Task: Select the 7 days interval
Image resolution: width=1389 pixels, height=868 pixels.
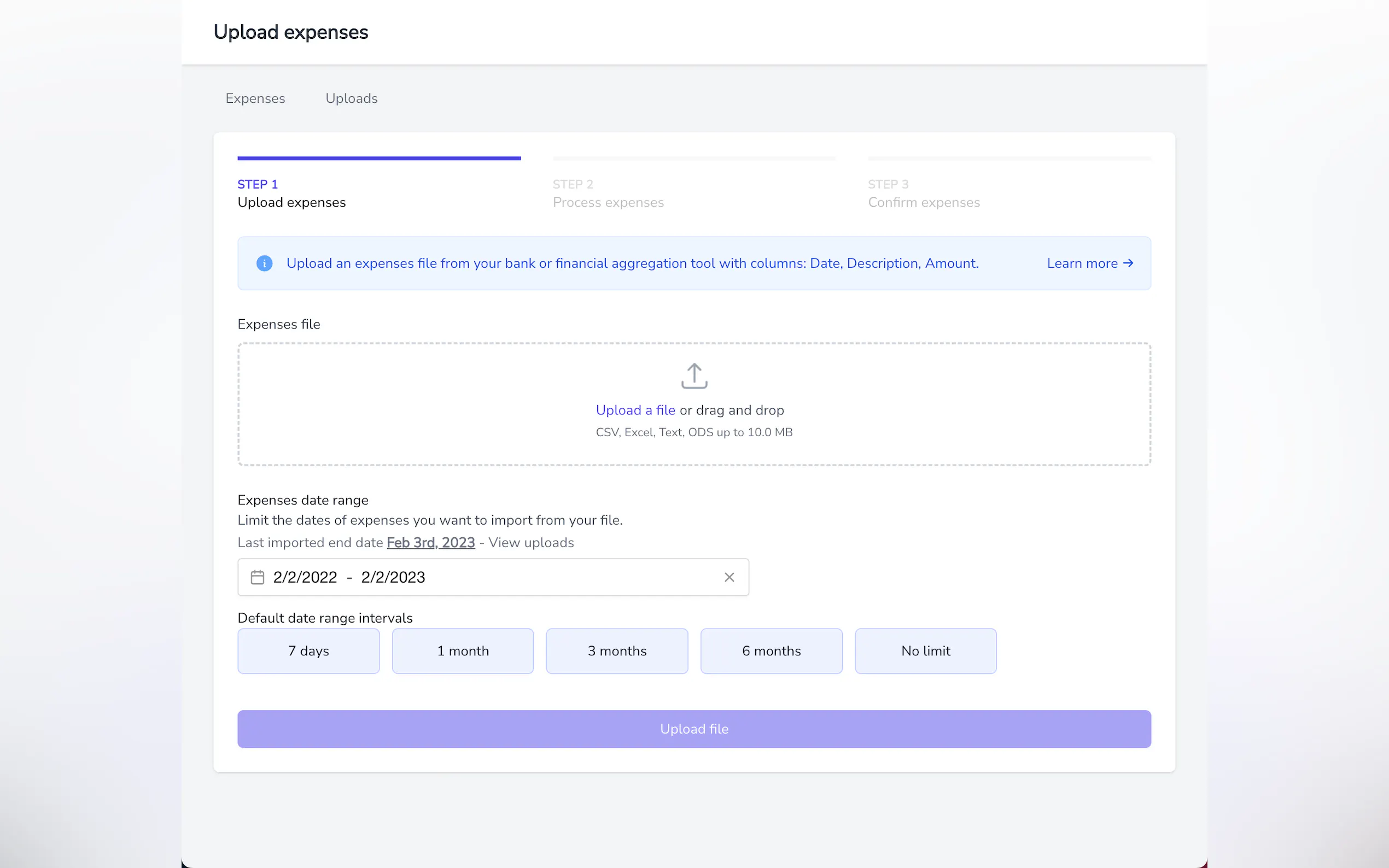Action: pyautogui.click(x=308, y=650)
